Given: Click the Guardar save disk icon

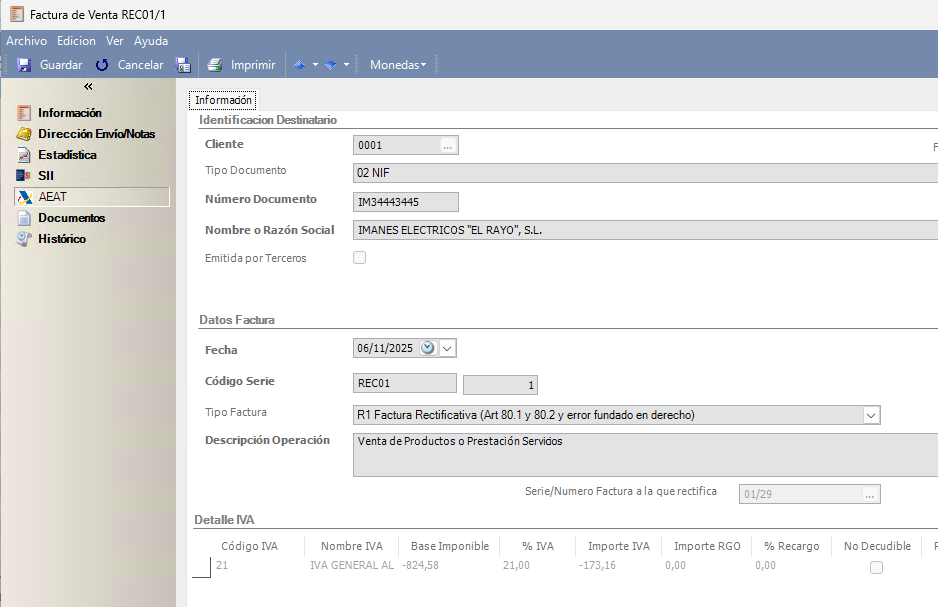Looking at the screenshot, I should click(x=24, y=65).
